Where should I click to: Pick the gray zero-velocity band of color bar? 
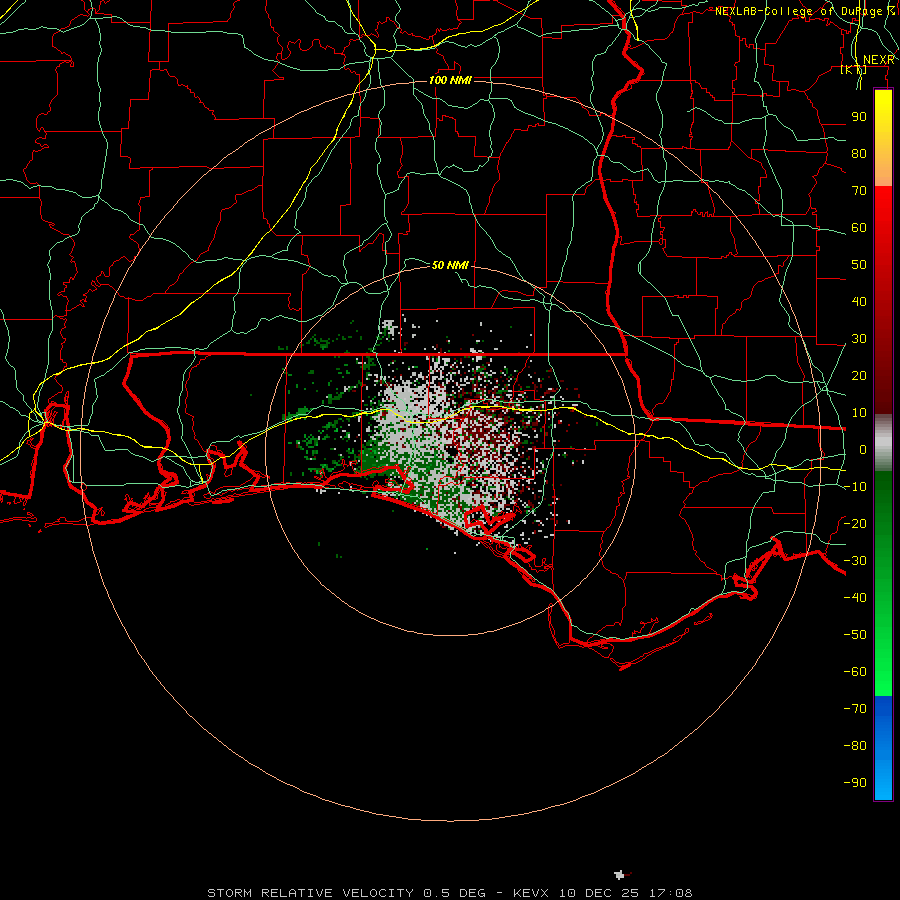[883, 443]
